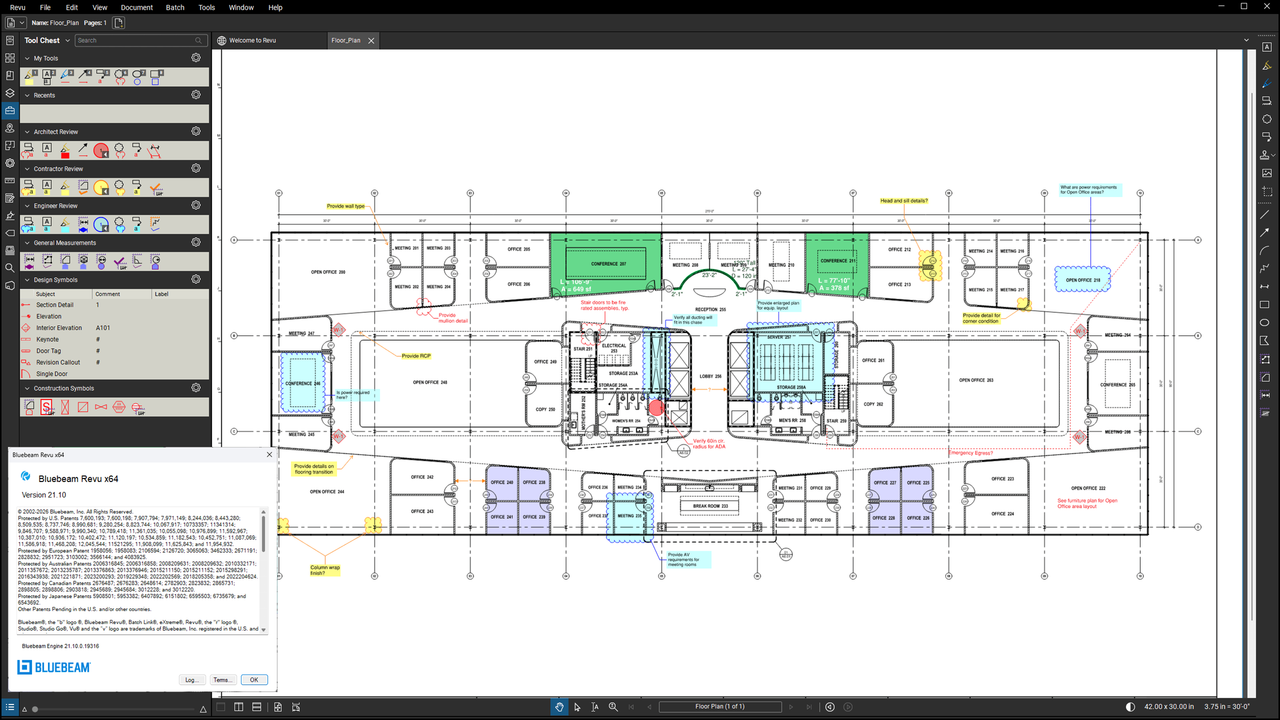The height and width of the screenshot is (720, 1280).
Task: Click the Log... button in About dialog
Action: (193, 680)
